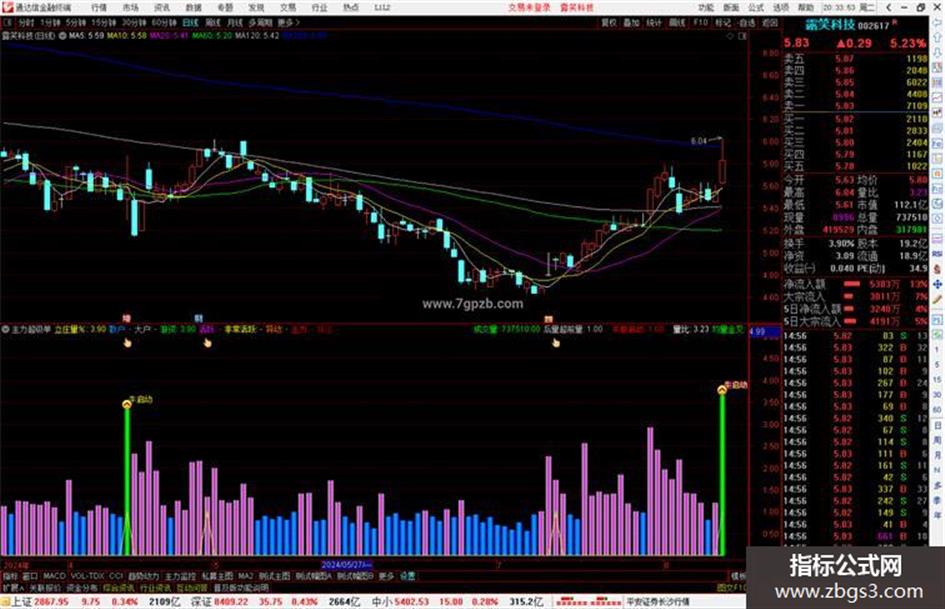The image size is (945, 609).
Task: Select the CCI indicator tab
Action: coord(116,576)
